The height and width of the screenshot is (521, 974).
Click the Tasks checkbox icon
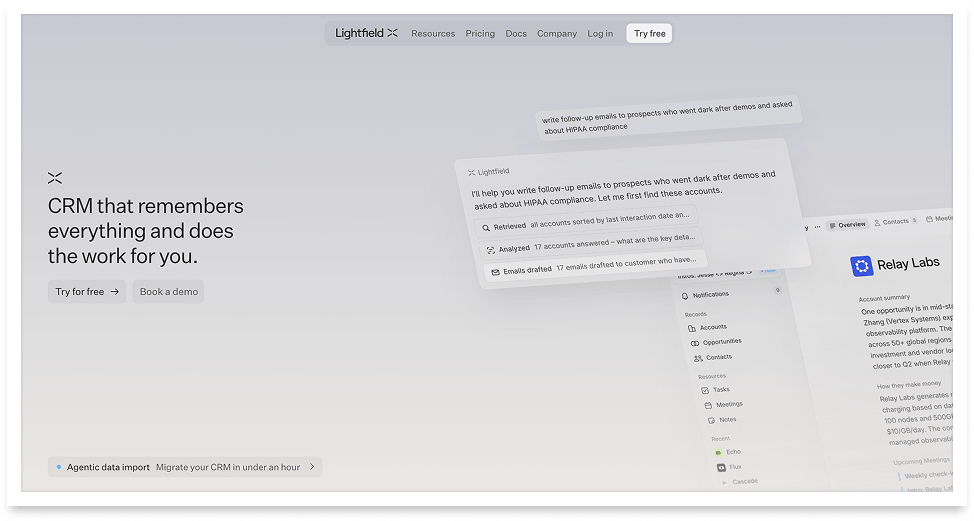pyautogui.click(x=705, y=391)
